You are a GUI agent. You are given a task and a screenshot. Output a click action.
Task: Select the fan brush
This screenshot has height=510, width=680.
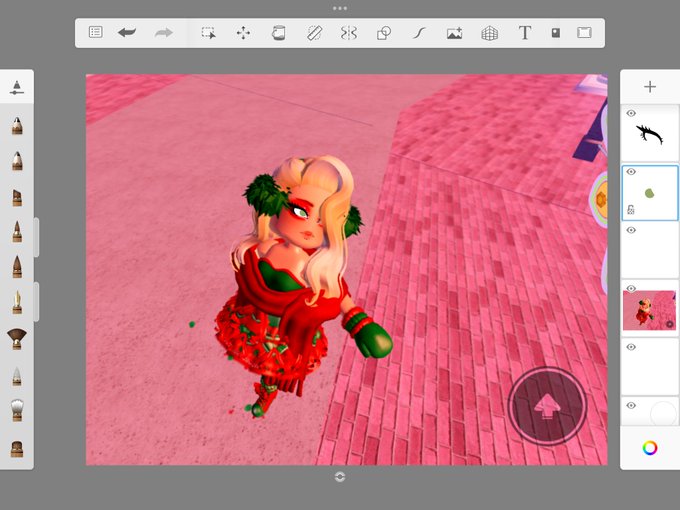click(17, 339)
